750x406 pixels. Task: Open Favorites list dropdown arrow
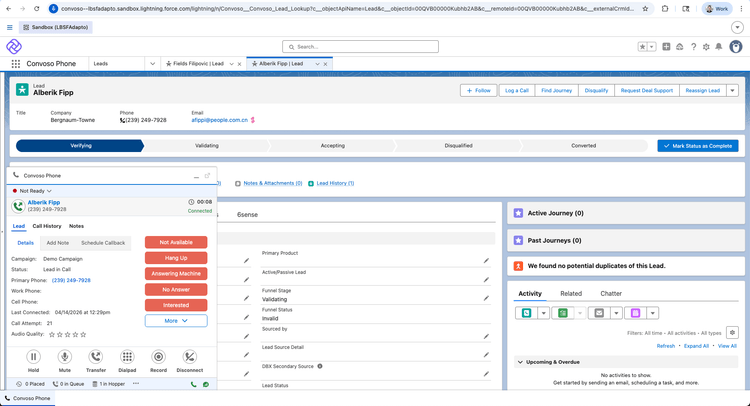coord(651,46)
